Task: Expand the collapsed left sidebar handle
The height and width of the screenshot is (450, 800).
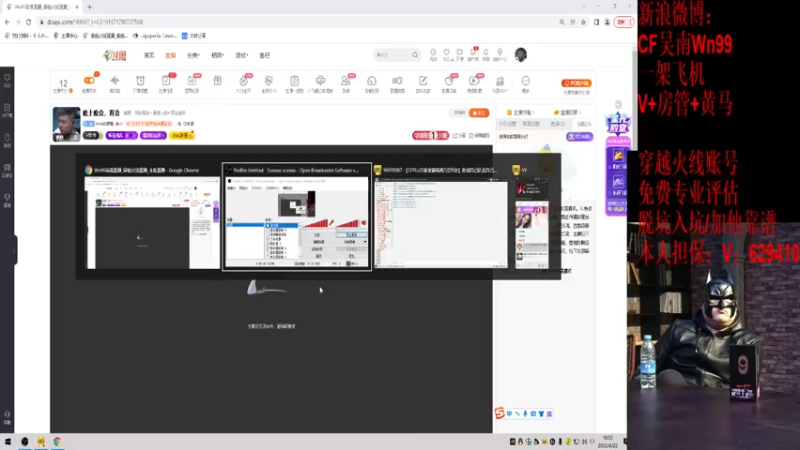Action: (13, 250)
